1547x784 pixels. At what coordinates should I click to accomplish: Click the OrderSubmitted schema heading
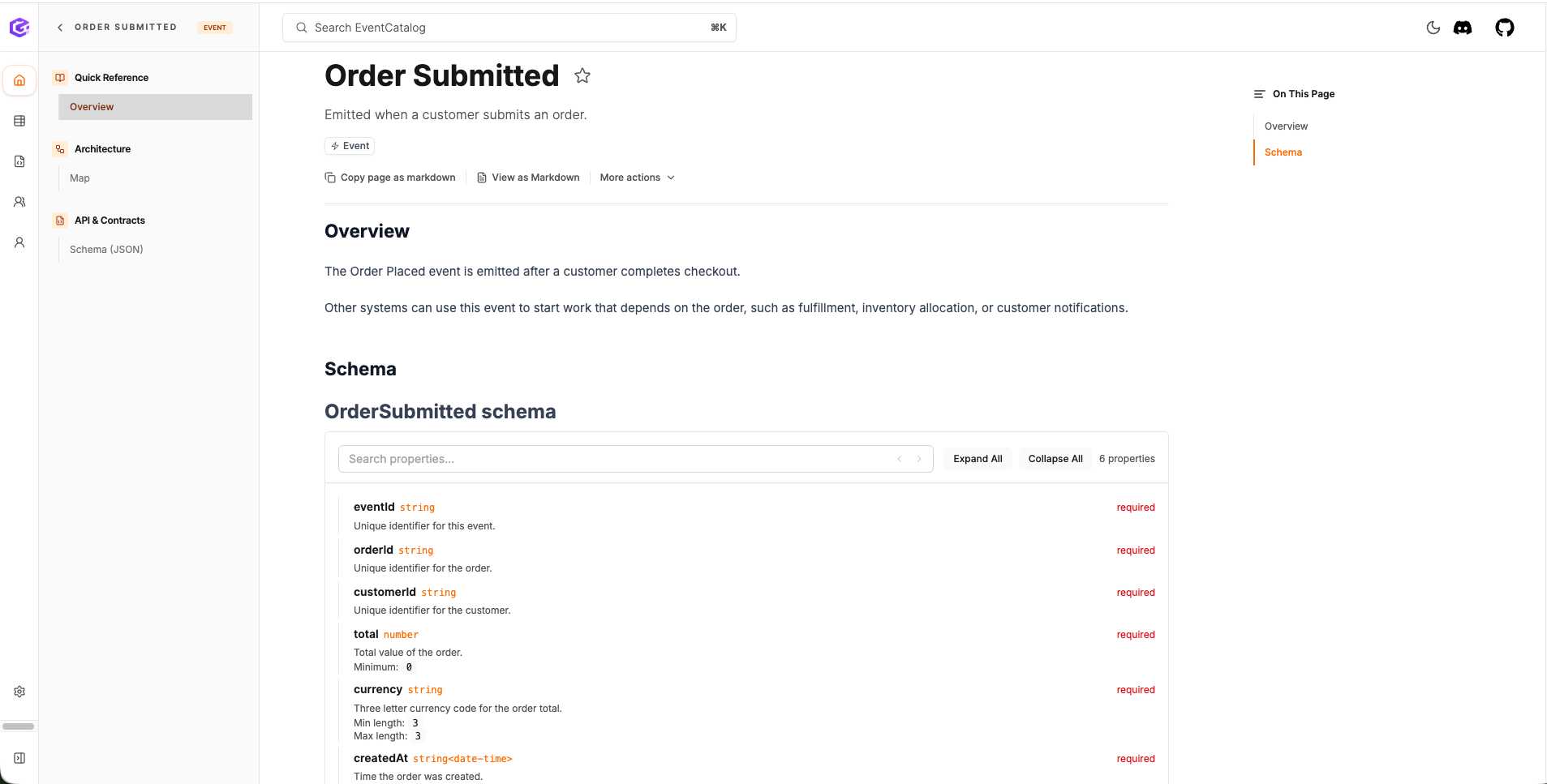[x=440, y=412]
